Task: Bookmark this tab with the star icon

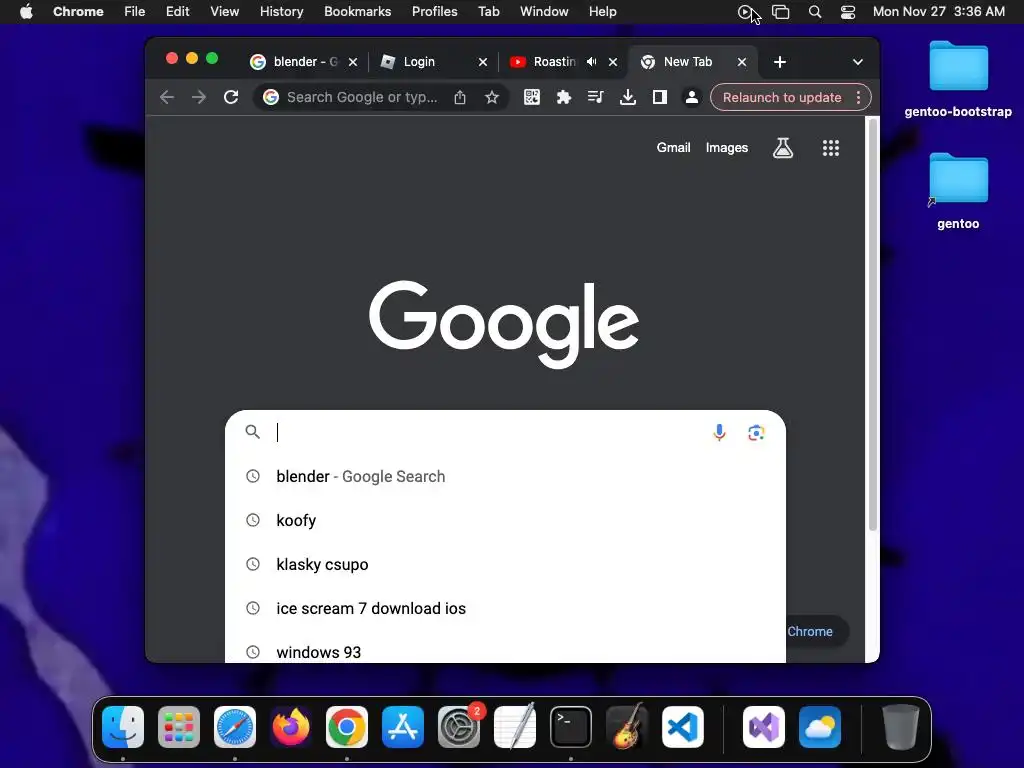Action: coord(492,97)
